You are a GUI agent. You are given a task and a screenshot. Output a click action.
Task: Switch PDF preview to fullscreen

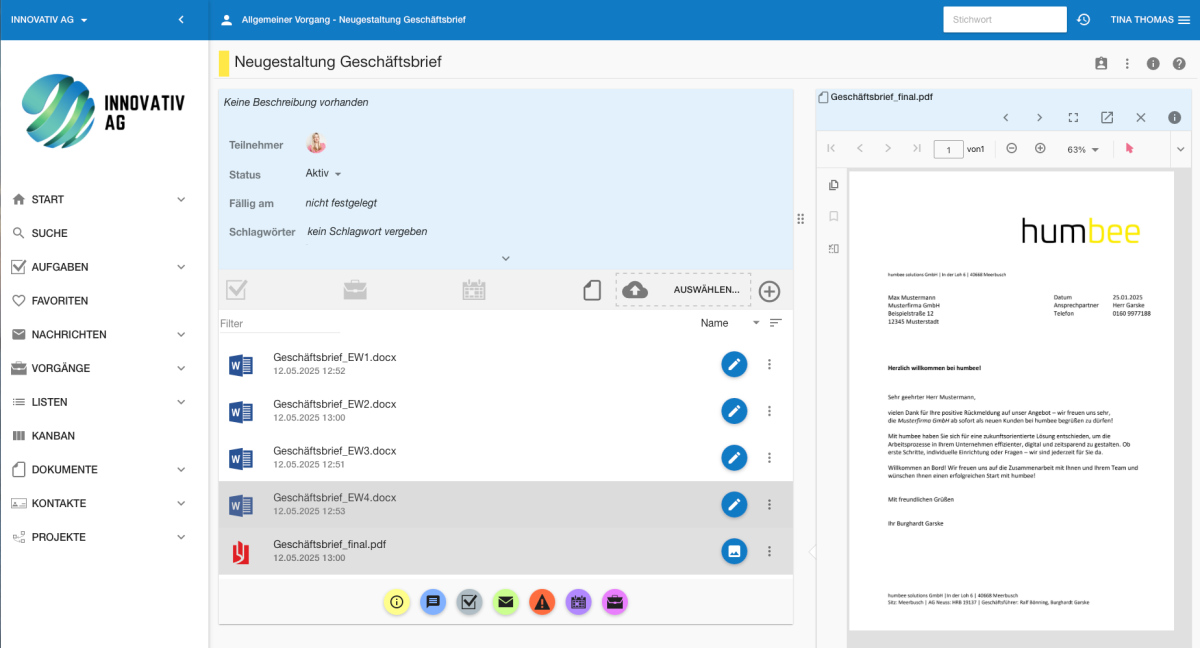point(1073,118)
